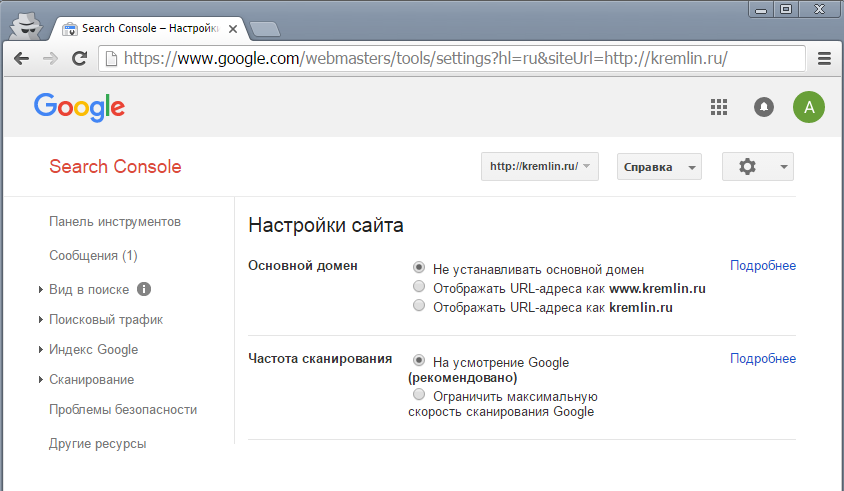This screenshot has height=491, width=844.
Task: Open the settings gear dropdown
Action: click(757, 166)
